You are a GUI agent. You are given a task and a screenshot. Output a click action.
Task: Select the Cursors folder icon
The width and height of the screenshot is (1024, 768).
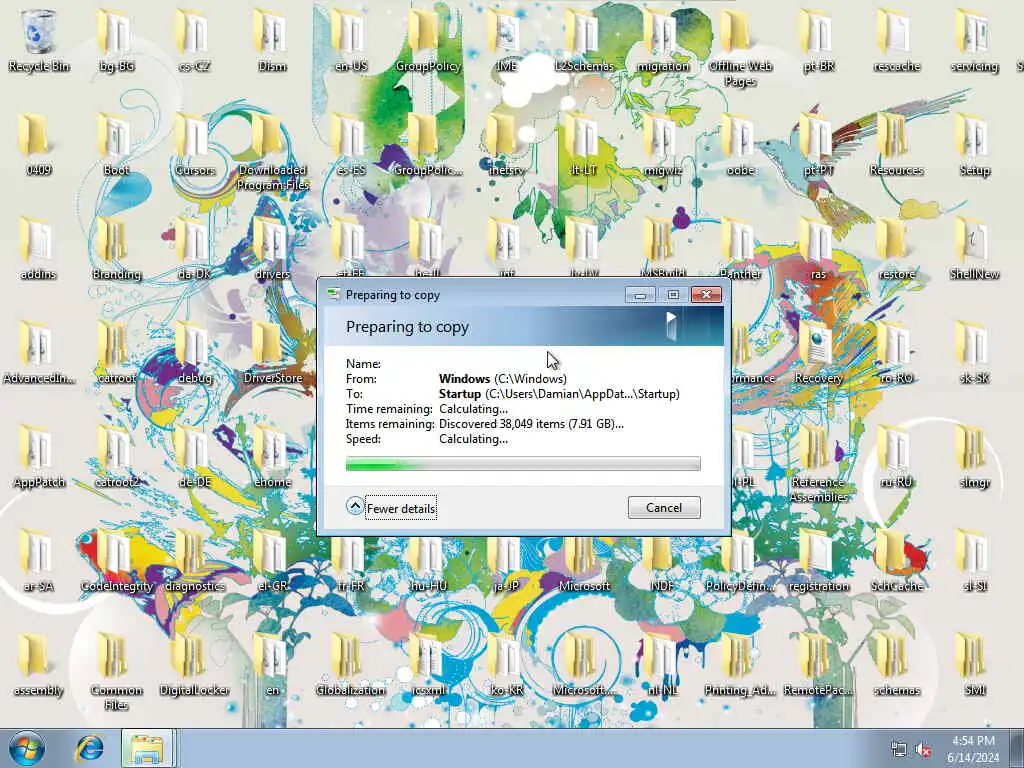194,144
